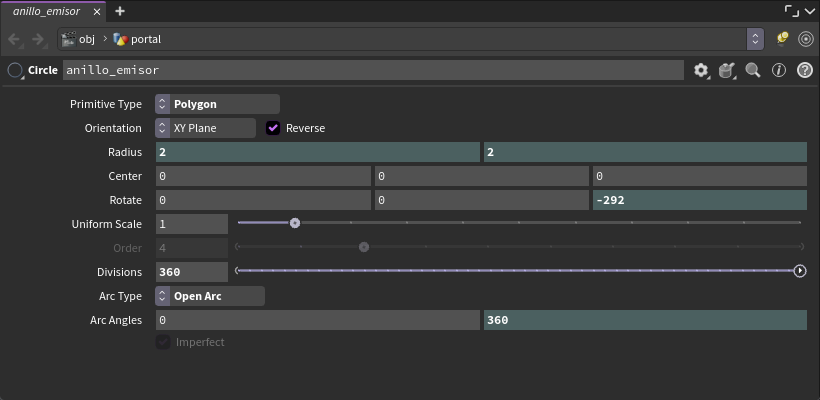This screenshot has width=820, height=400.
Task: Click the forward navigation arrow
Action: click(38, 39)
